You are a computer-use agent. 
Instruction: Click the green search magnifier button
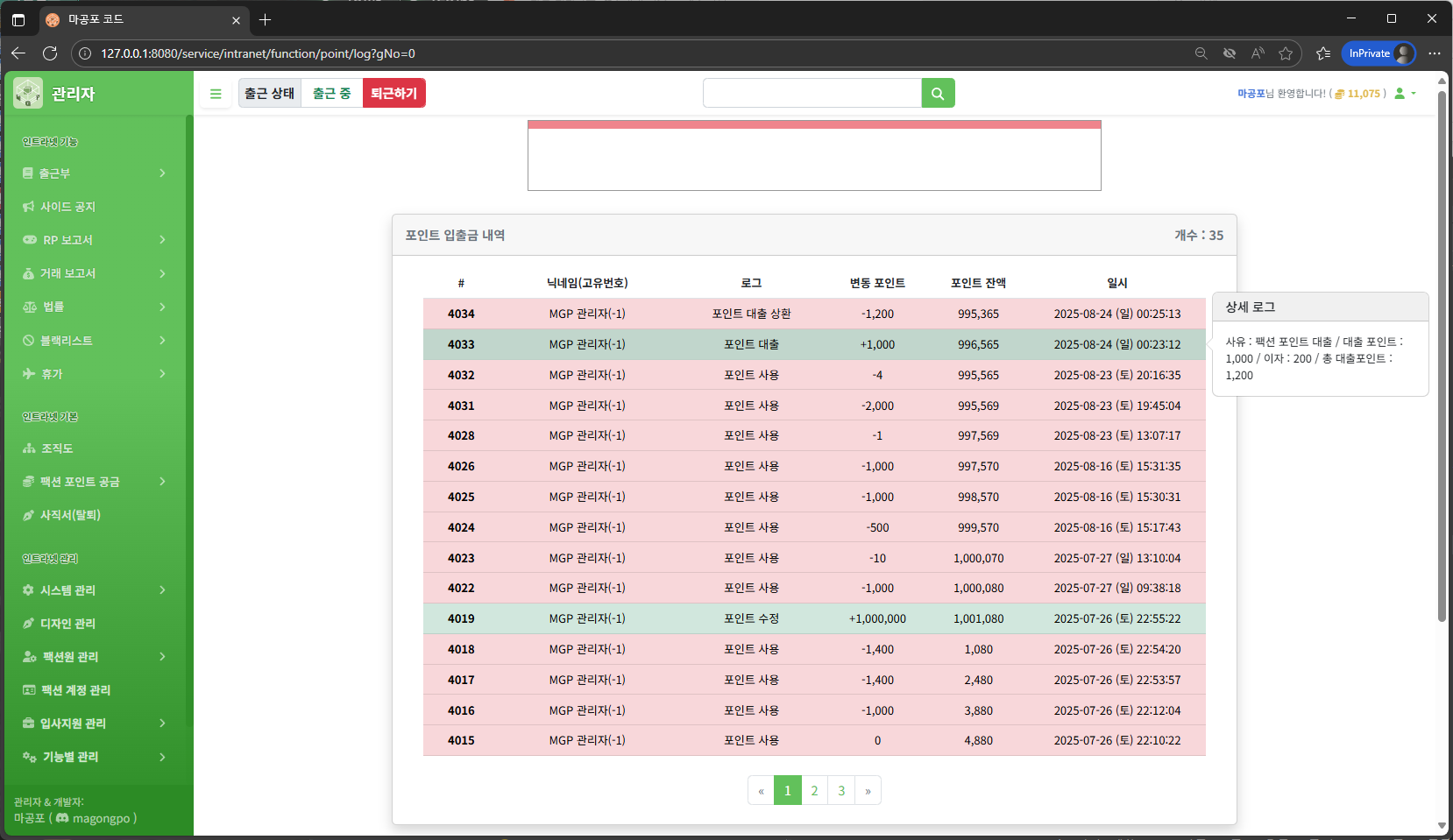point(938,93)
